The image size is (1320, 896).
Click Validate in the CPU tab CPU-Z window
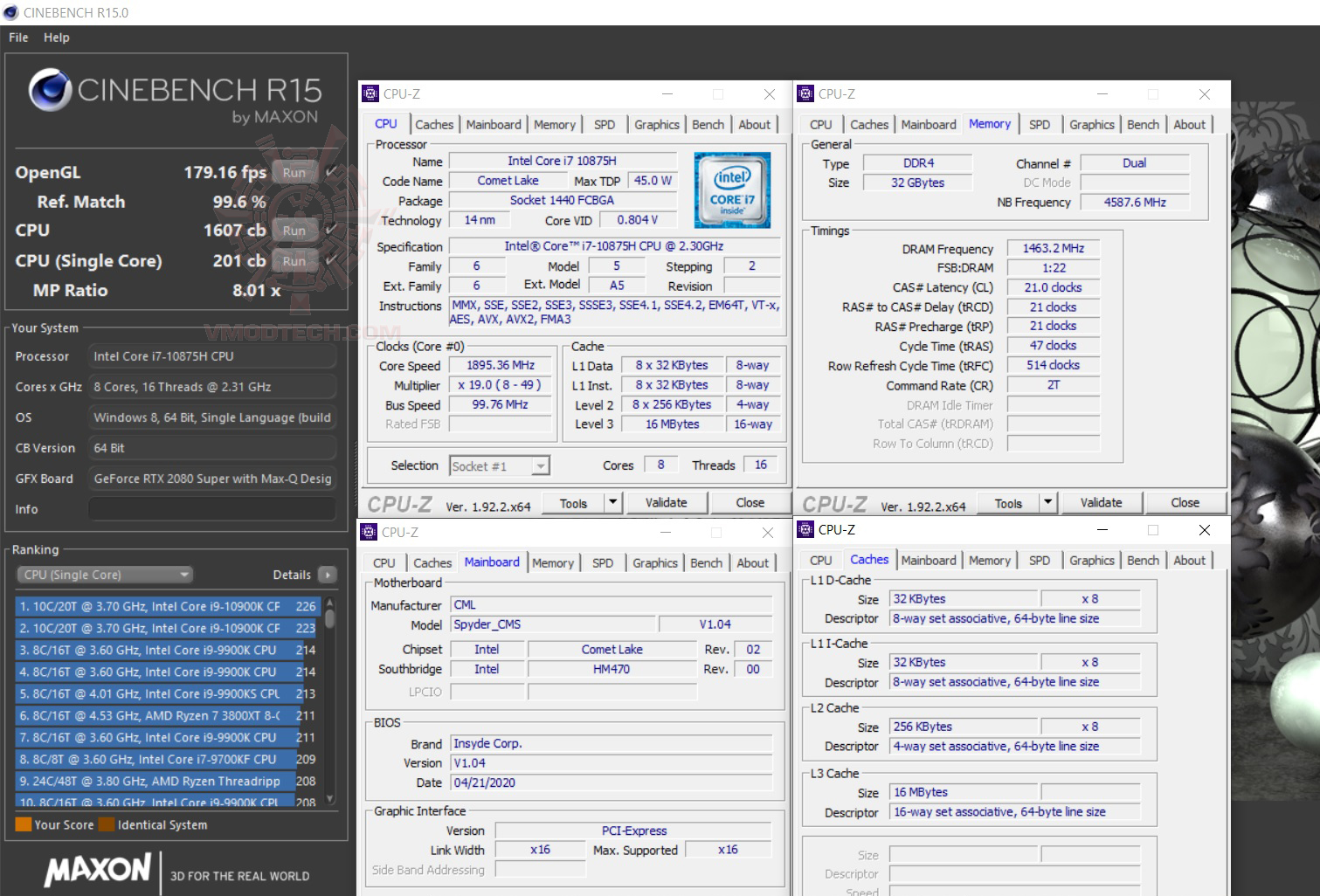pos(666,502)
